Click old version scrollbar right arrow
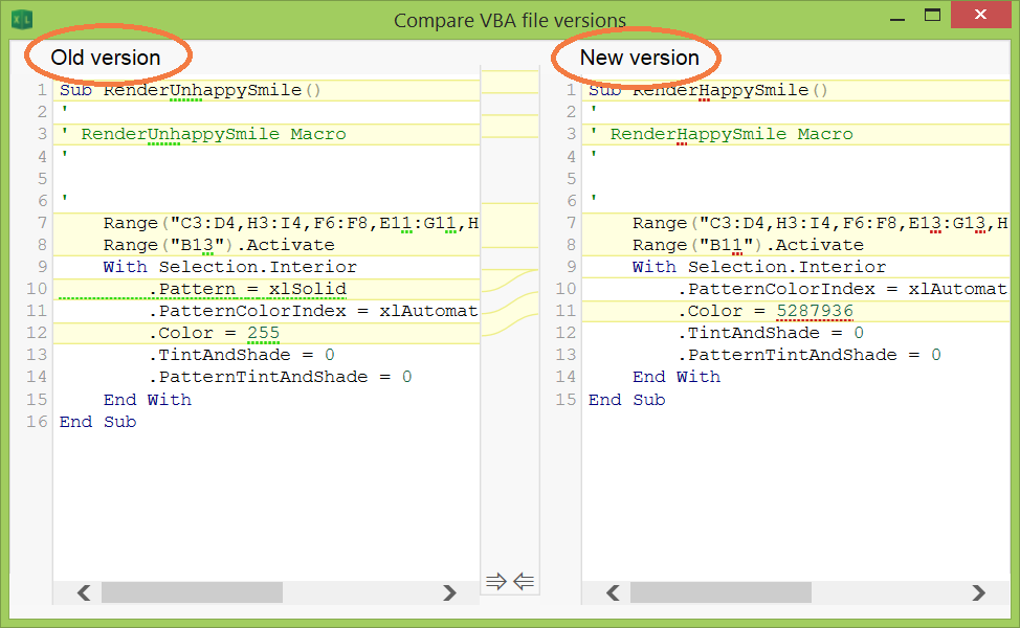The image size is (1020, 628). pyautogui.click(x=449, y=593)
